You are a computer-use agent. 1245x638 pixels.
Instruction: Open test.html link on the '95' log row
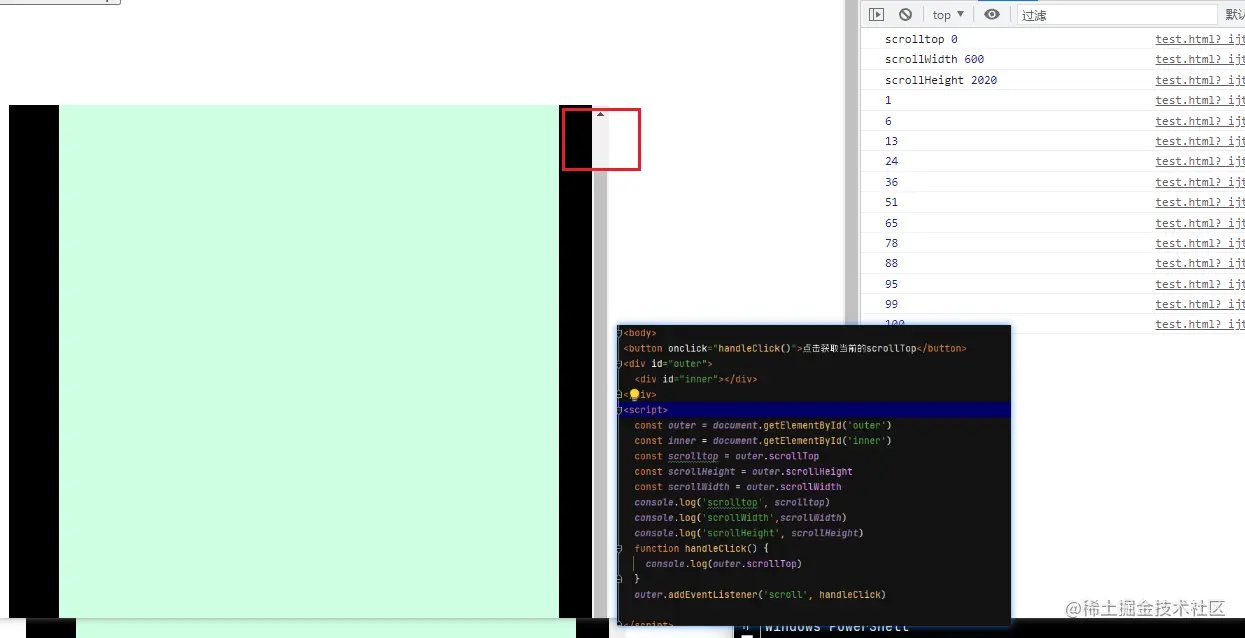(x=1200, y=284)
